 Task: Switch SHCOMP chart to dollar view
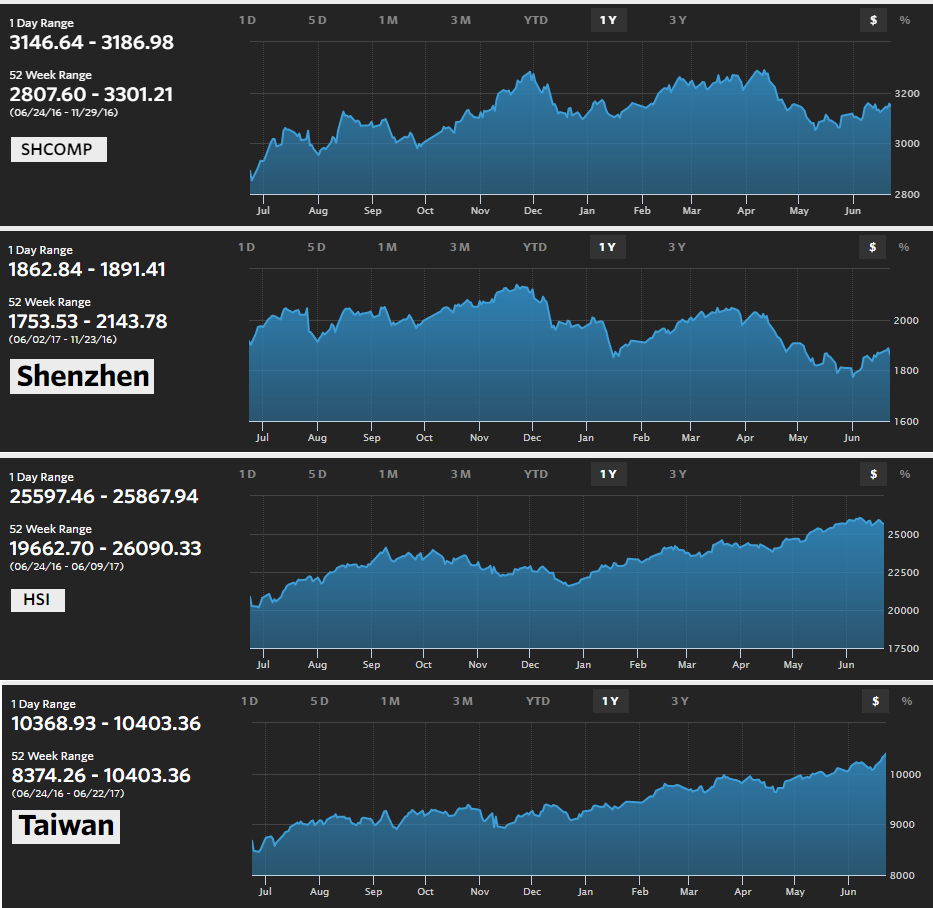click(x=873, y=20)
